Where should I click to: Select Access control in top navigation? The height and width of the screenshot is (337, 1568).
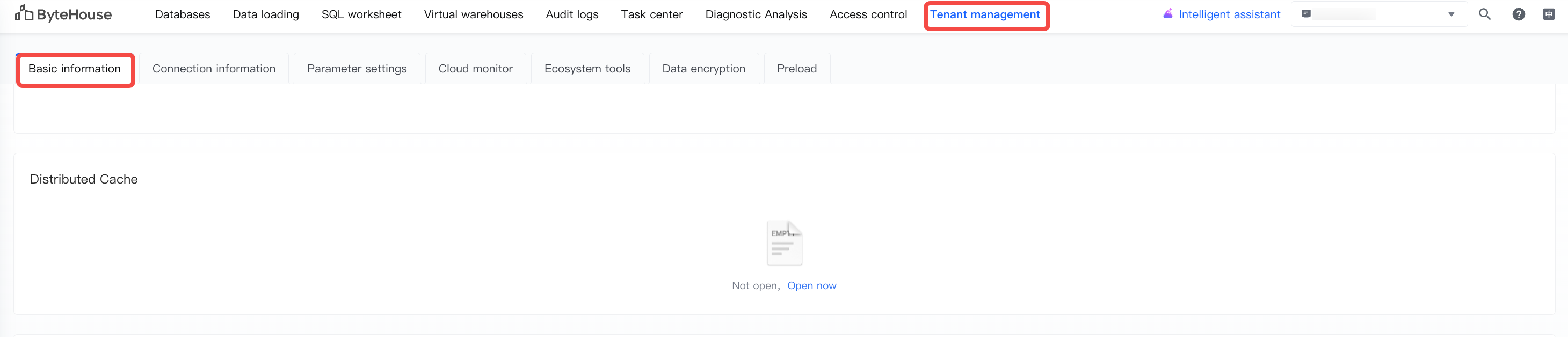pyautogui.click(x=868, y=14)
